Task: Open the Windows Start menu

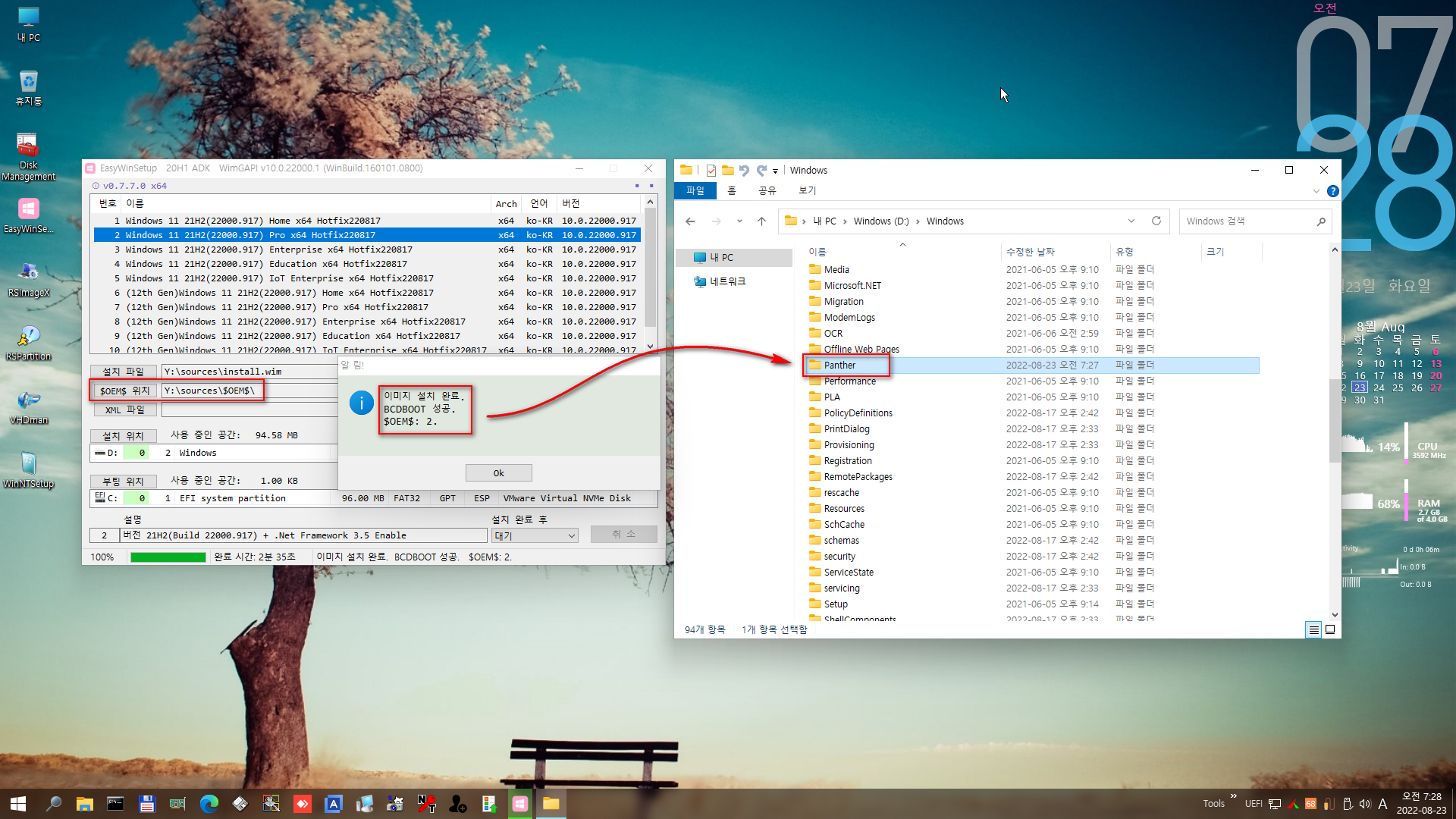Action: pyautogui.click(x=18, y=804)
